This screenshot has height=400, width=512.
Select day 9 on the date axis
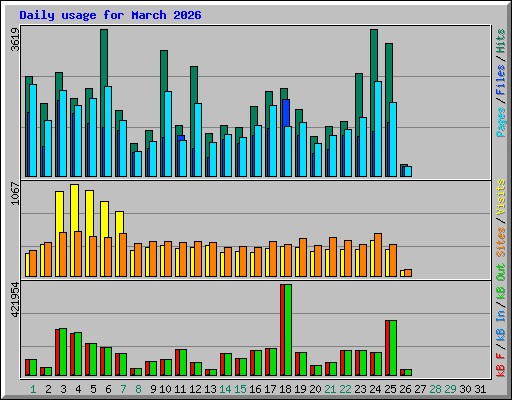point(153,389)
